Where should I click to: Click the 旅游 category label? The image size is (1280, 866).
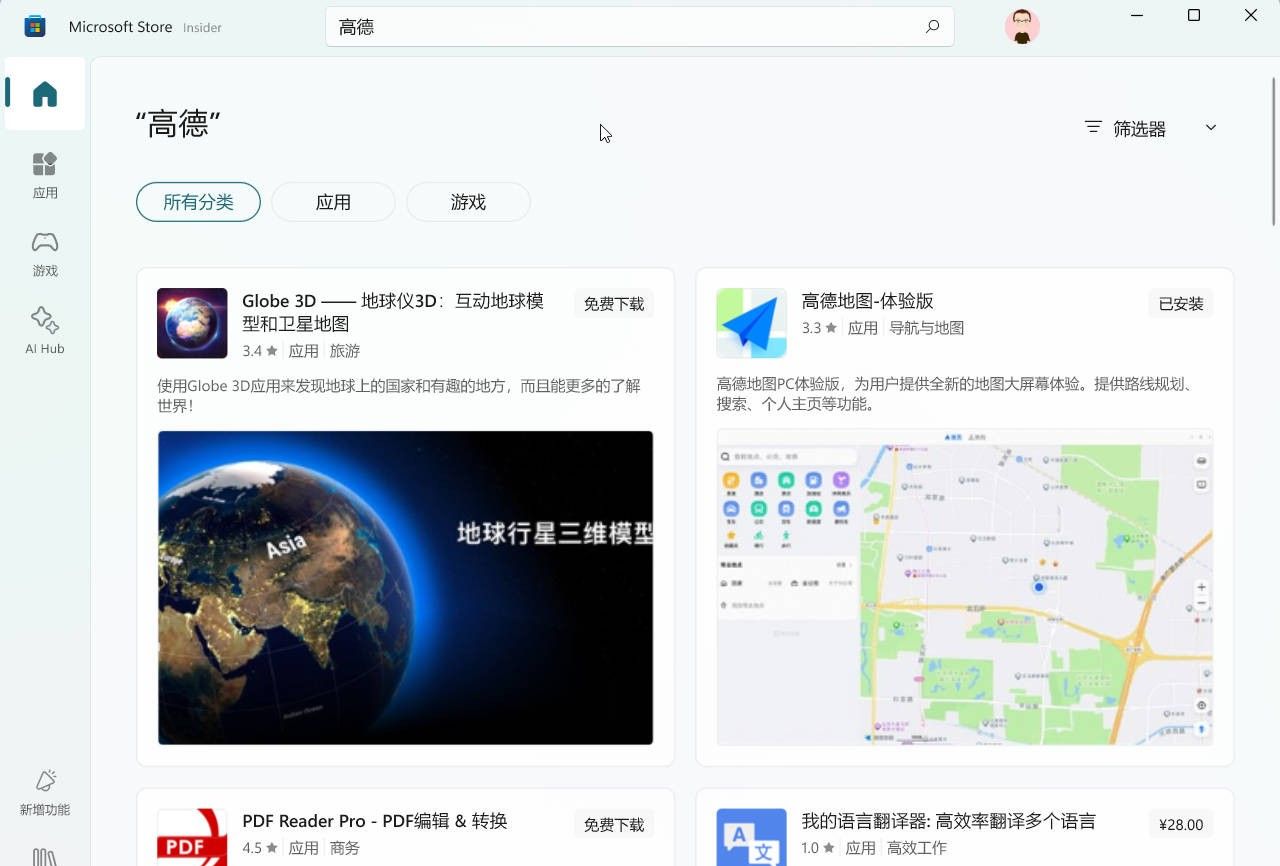pos(345,351)
